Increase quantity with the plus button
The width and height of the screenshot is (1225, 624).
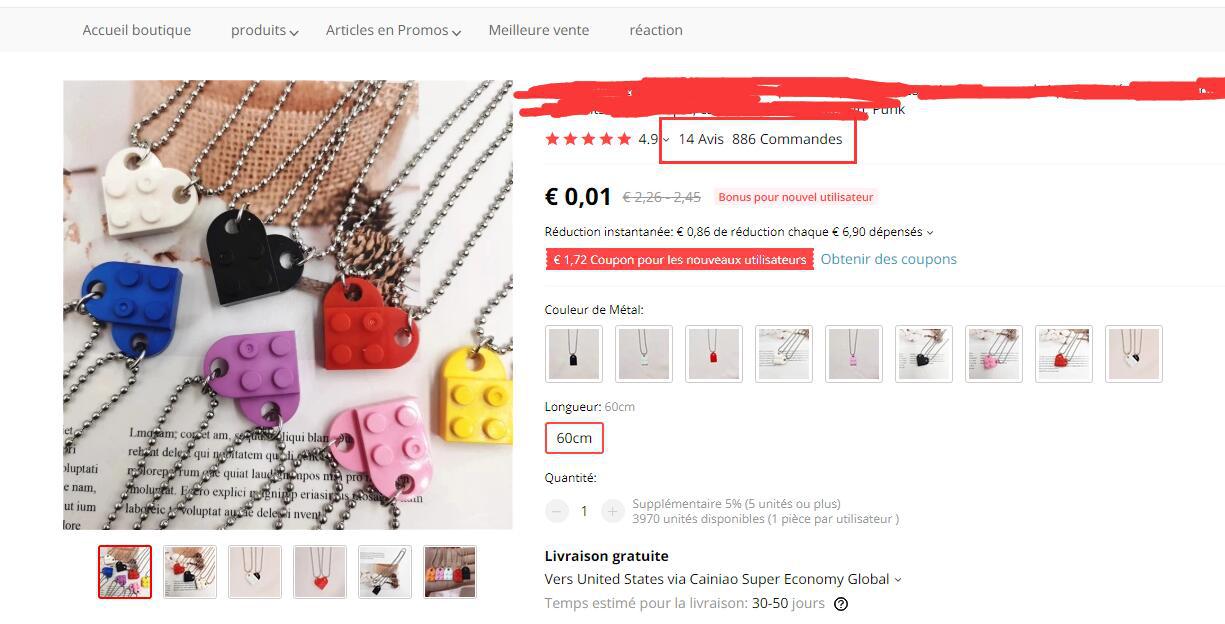coord(613,511)
